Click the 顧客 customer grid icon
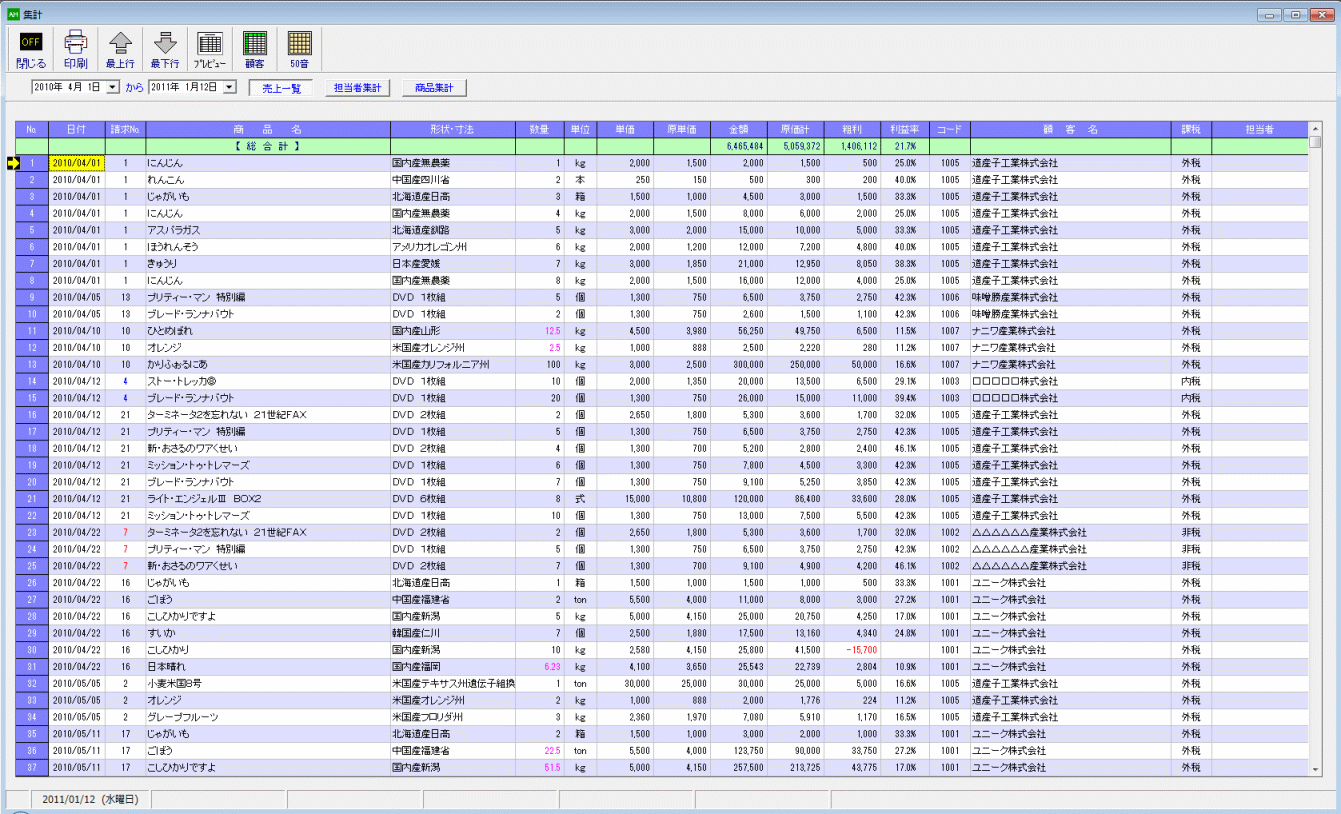 tap(255, 50)
